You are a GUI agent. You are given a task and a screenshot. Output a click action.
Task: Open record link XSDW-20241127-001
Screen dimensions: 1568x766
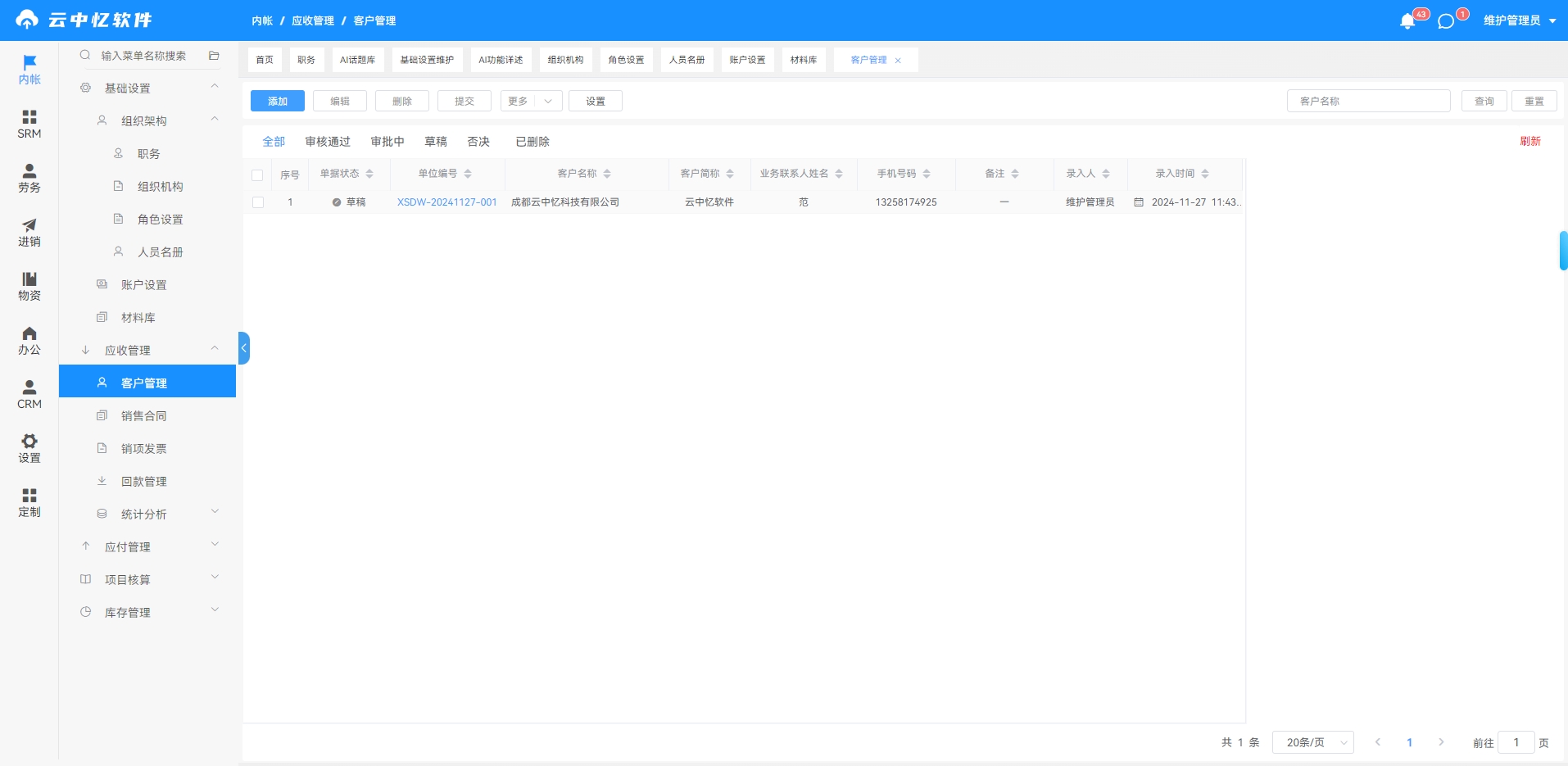click(447, 202)
